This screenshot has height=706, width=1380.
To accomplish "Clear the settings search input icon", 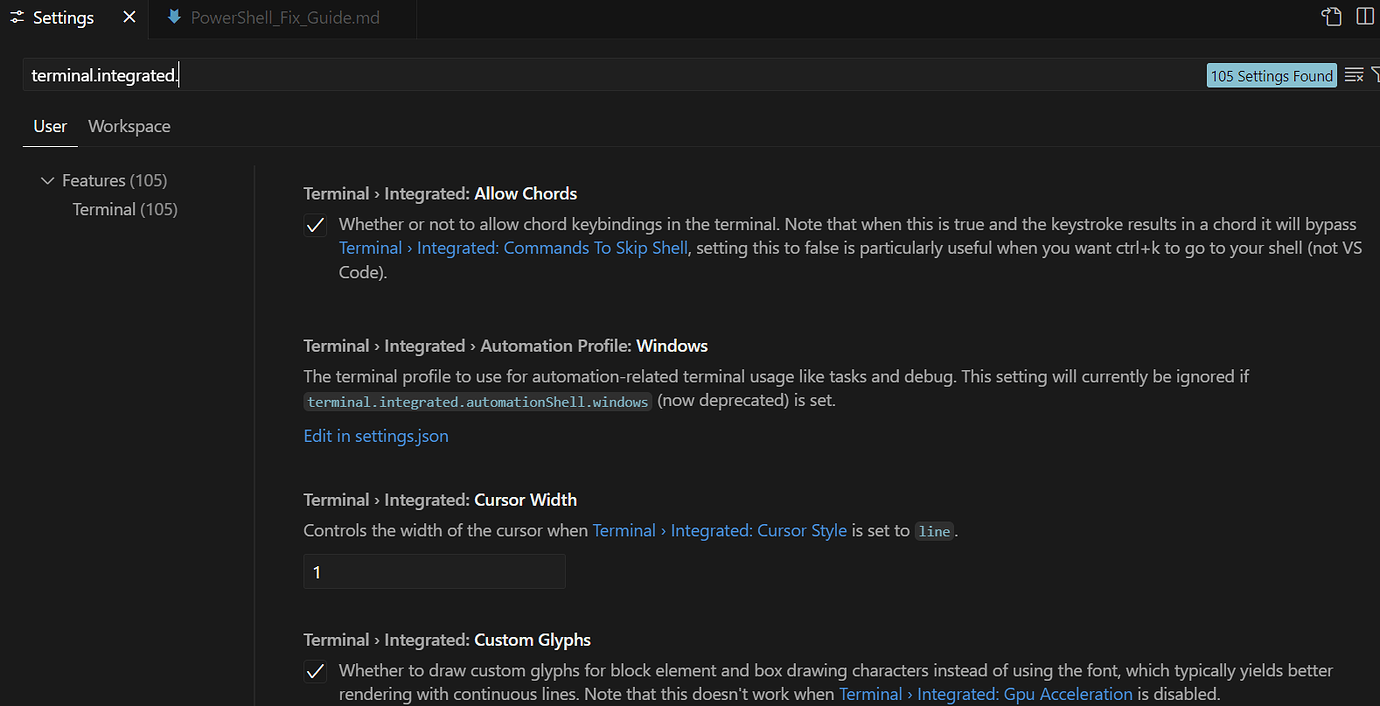I will tap(1354, 74).
